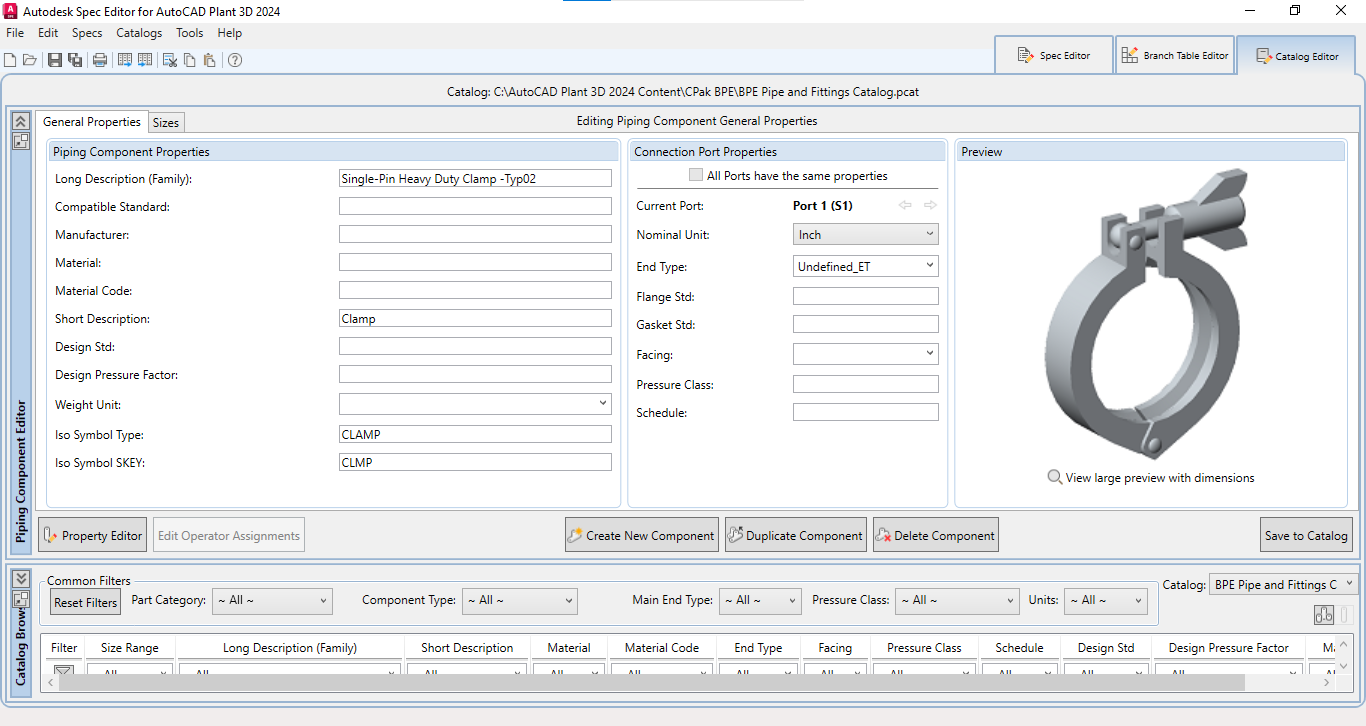Go to the next port arrow
1366x726 pixels.
pyautogui.click(x=931, y=205)
